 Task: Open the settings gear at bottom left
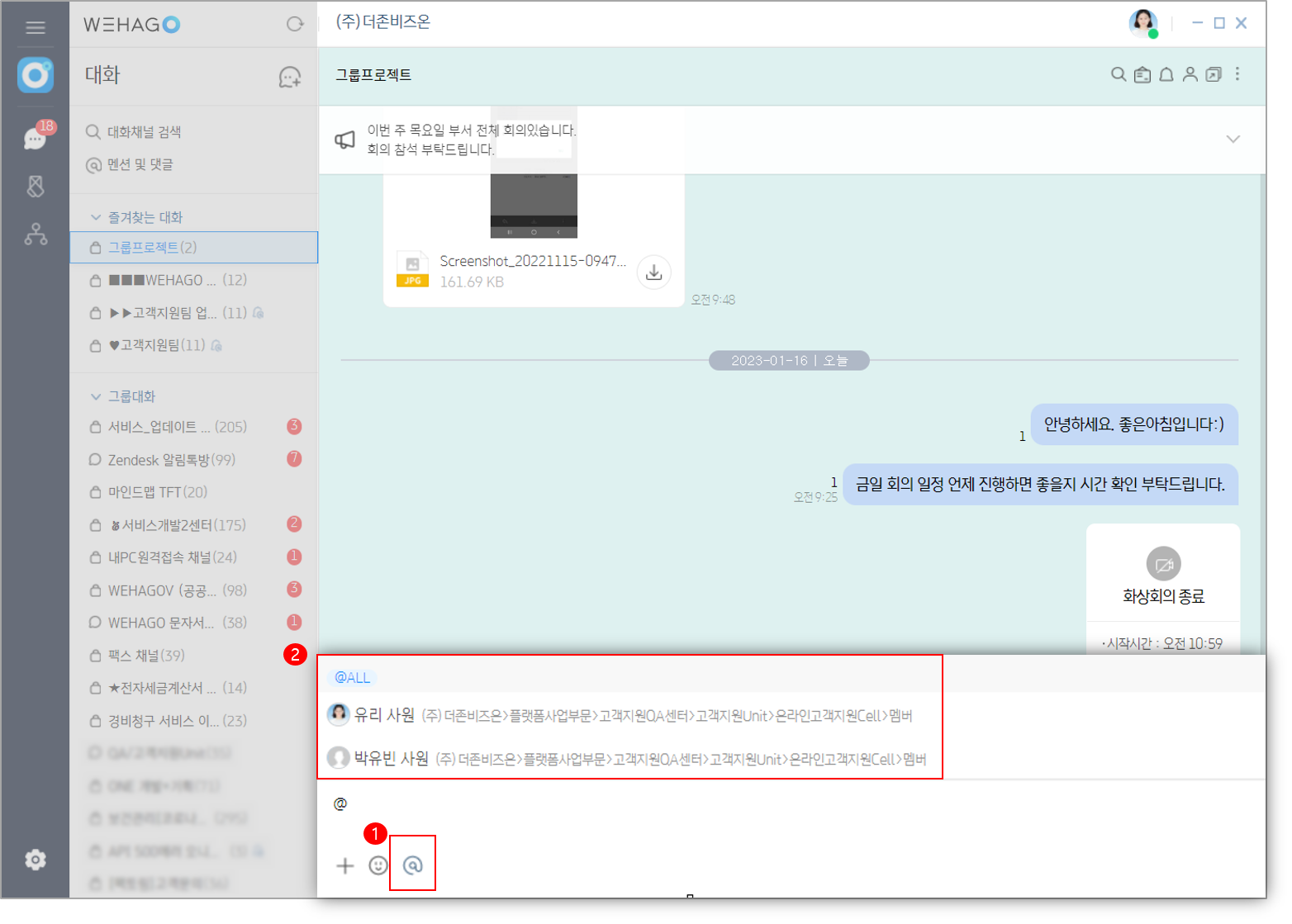[x=36, y=860]
